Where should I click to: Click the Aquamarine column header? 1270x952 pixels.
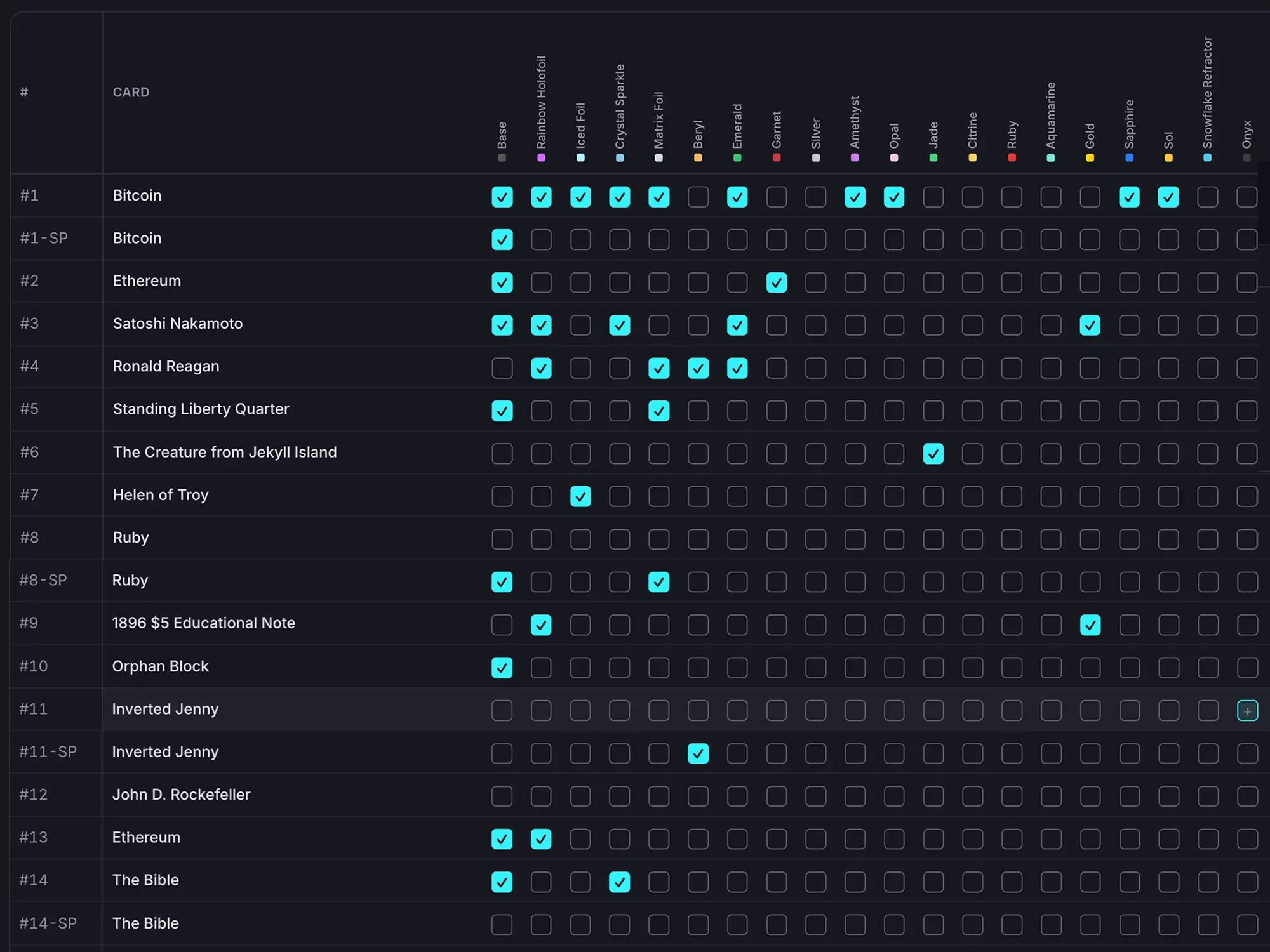(x=1051, y=116)
